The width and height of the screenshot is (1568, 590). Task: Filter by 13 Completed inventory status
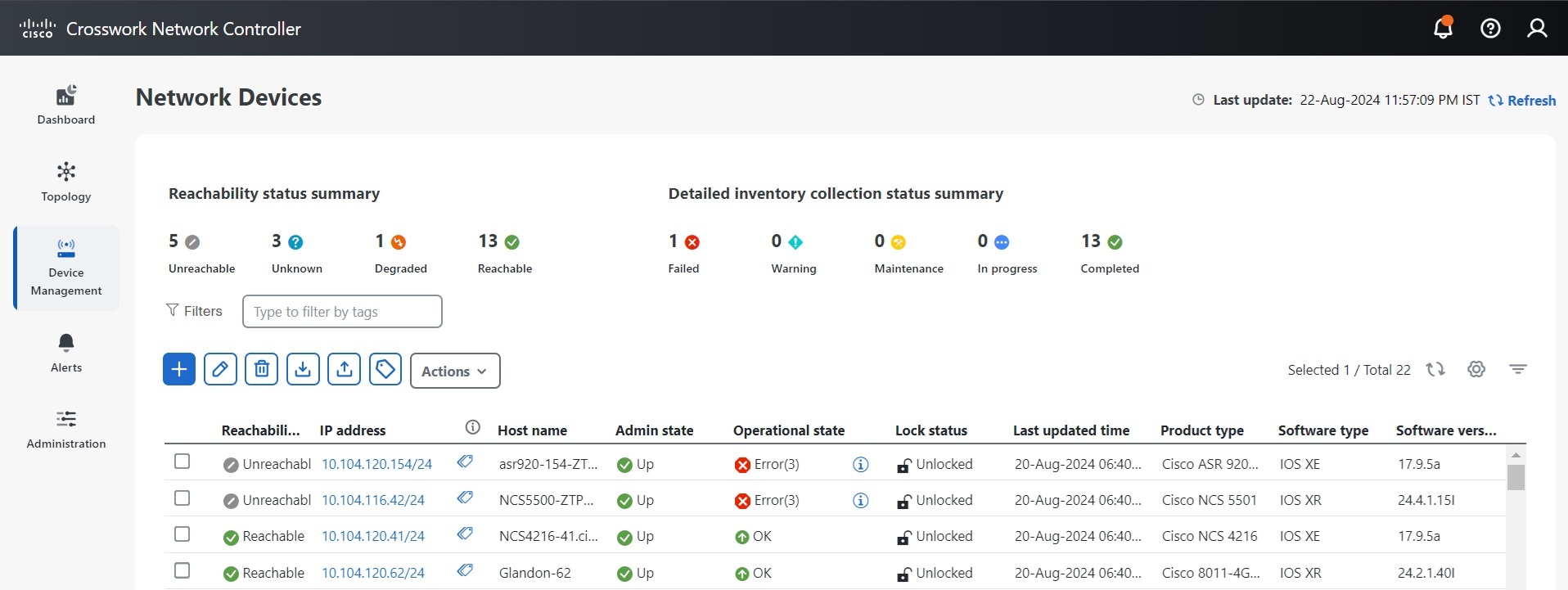(1109, 253)
